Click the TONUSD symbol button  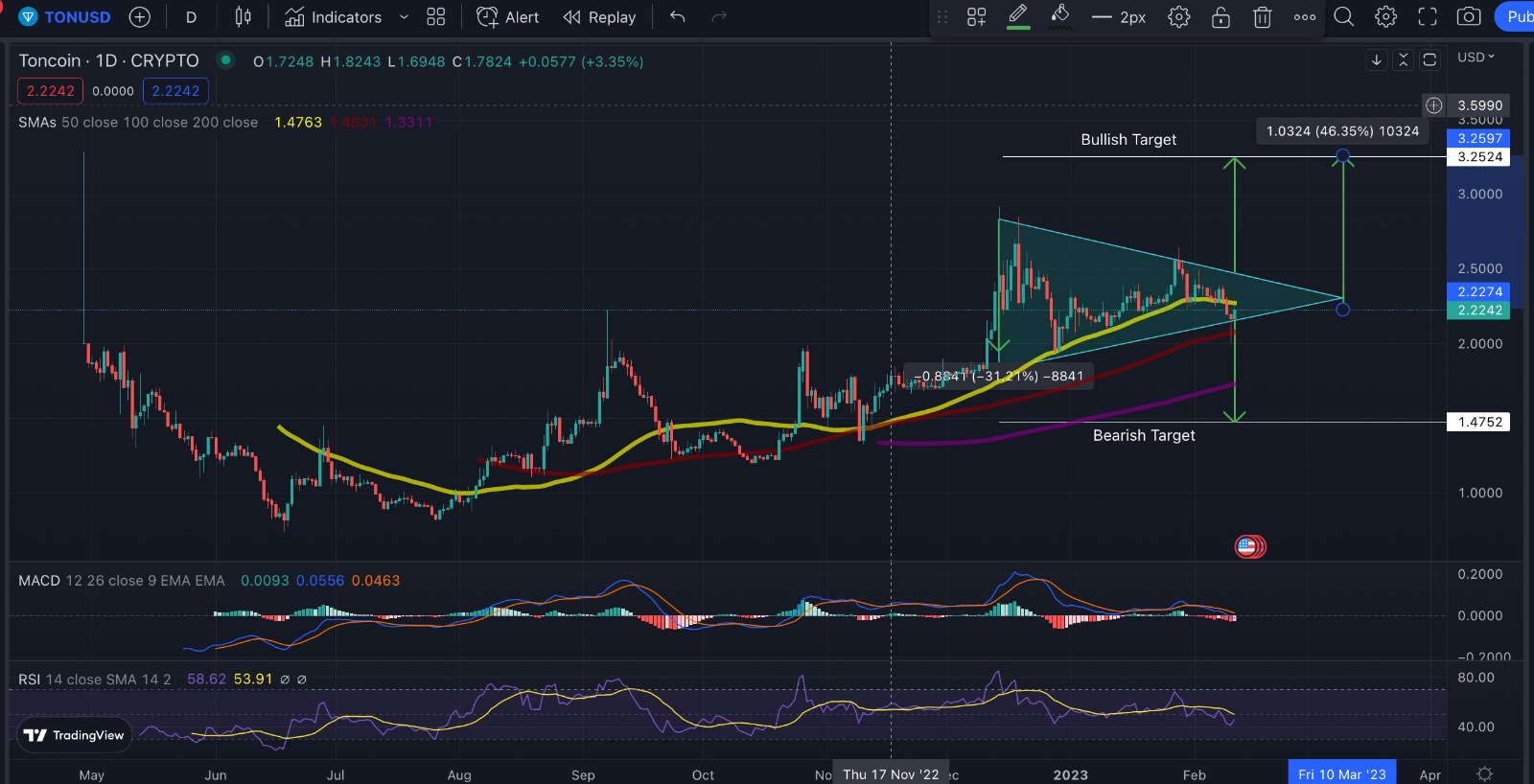65,17
